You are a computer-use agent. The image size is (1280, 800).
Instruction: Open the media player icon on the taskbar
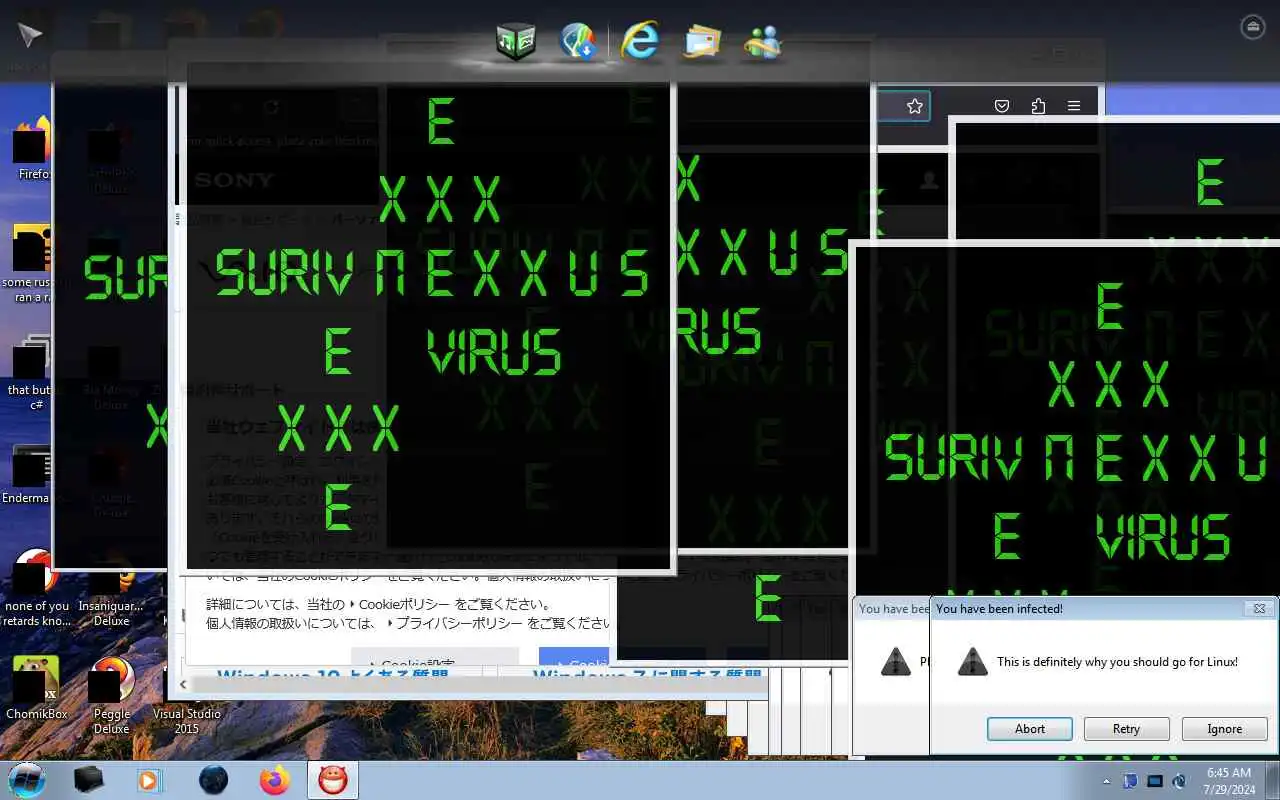pyautogui.click(x=149, y=780)
